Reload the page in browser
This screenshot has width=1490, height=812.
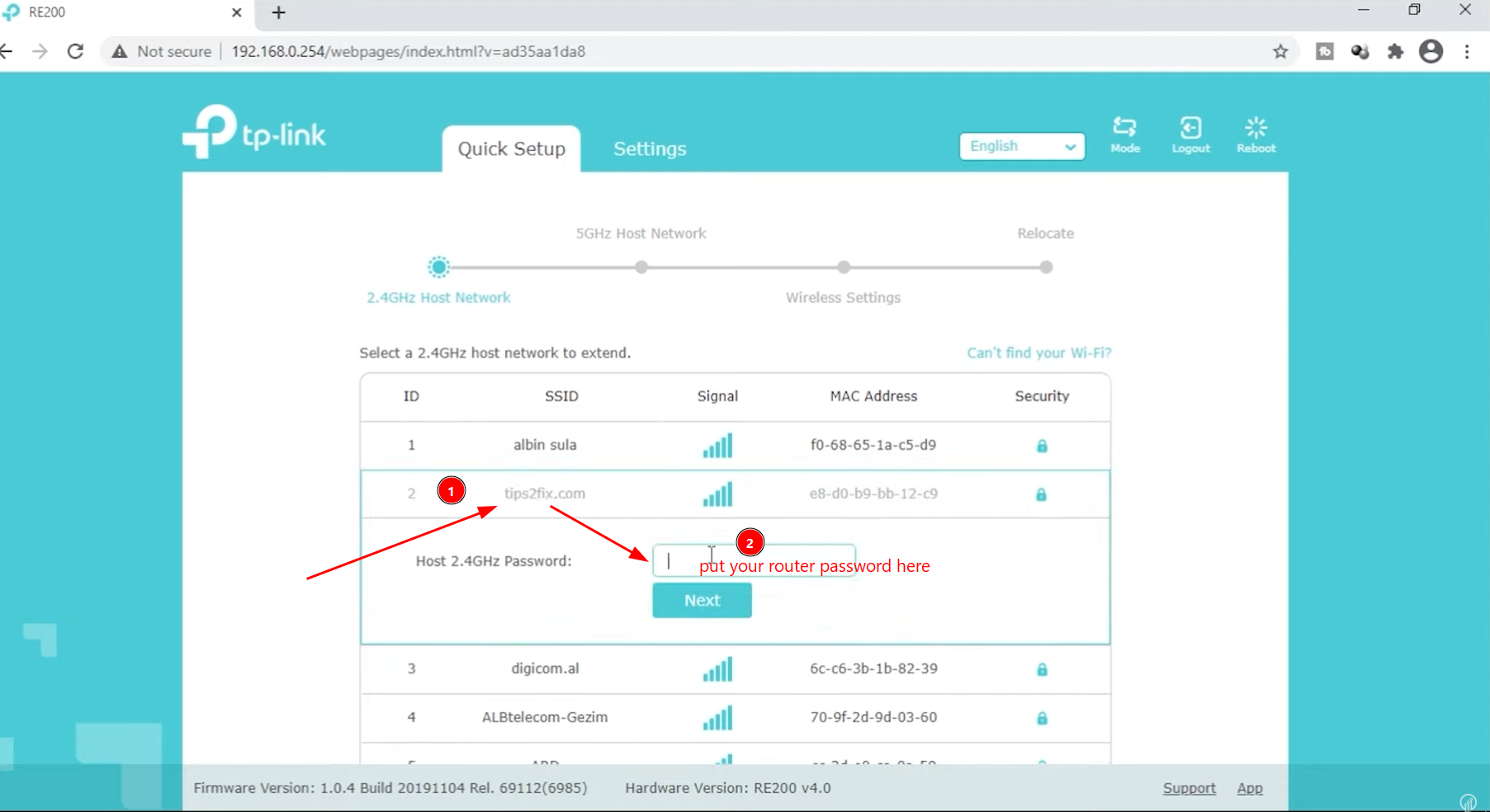tap(75, 51)
